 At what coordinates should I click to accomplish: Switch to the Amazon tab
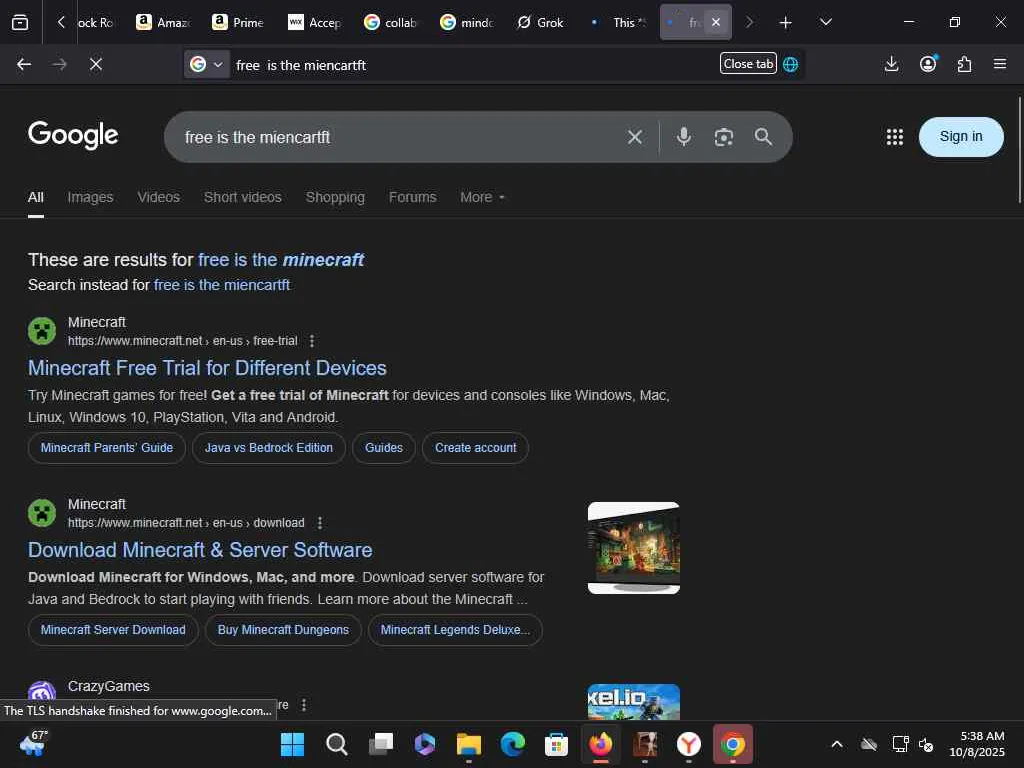163,22
